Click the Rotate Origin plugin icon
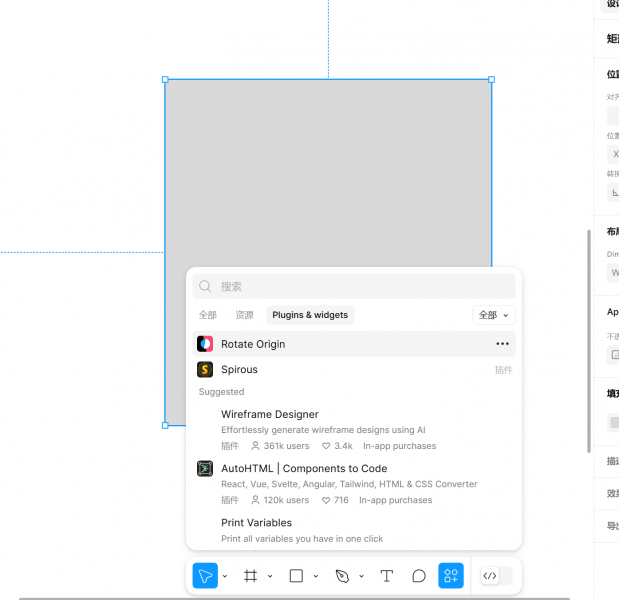The width and height of the screenshot is (619, 600). coord(205,344)
